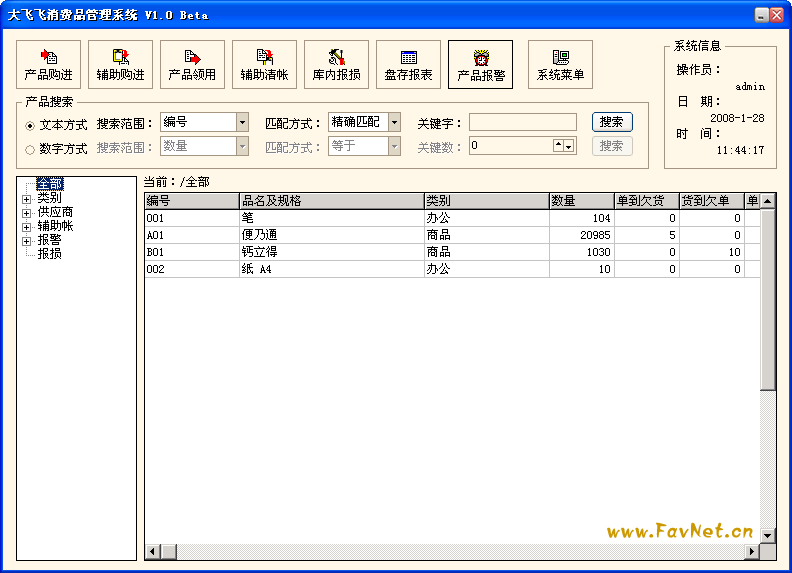Select 文本方式 text mode radio button
This screenshot has width=792, height=573.
tap(30, 125)
